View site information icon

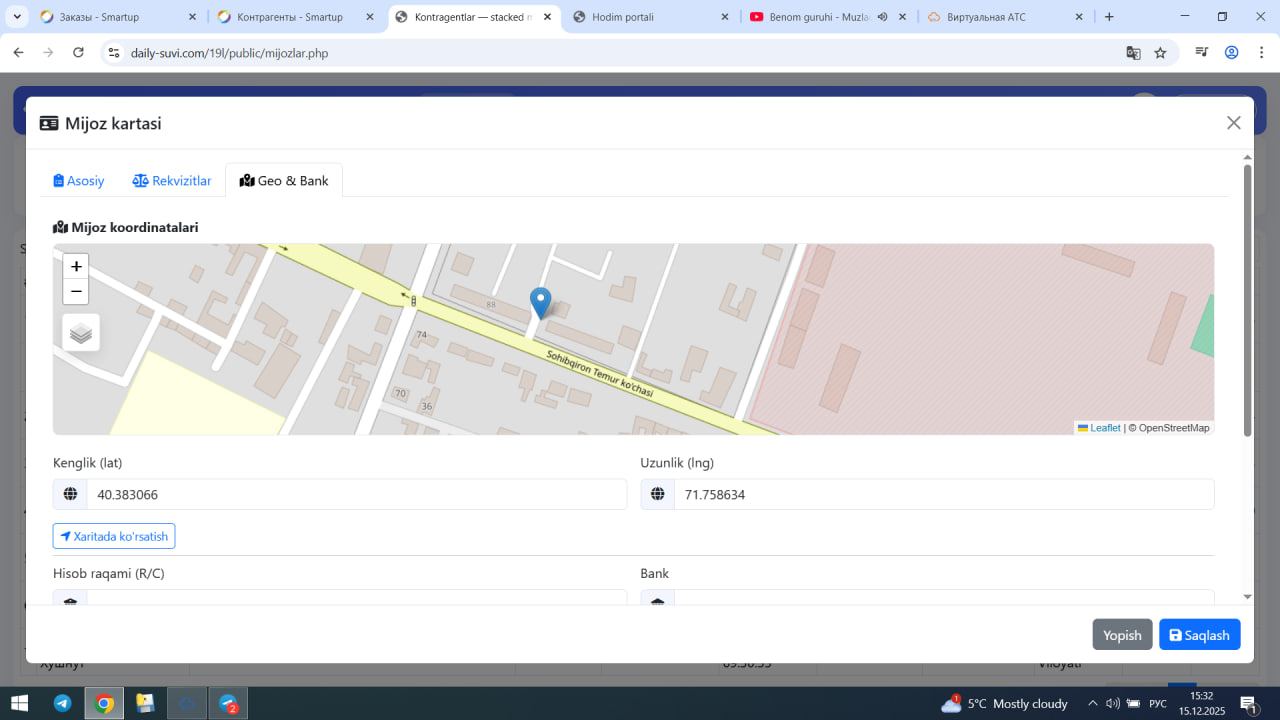pos(113,53)
